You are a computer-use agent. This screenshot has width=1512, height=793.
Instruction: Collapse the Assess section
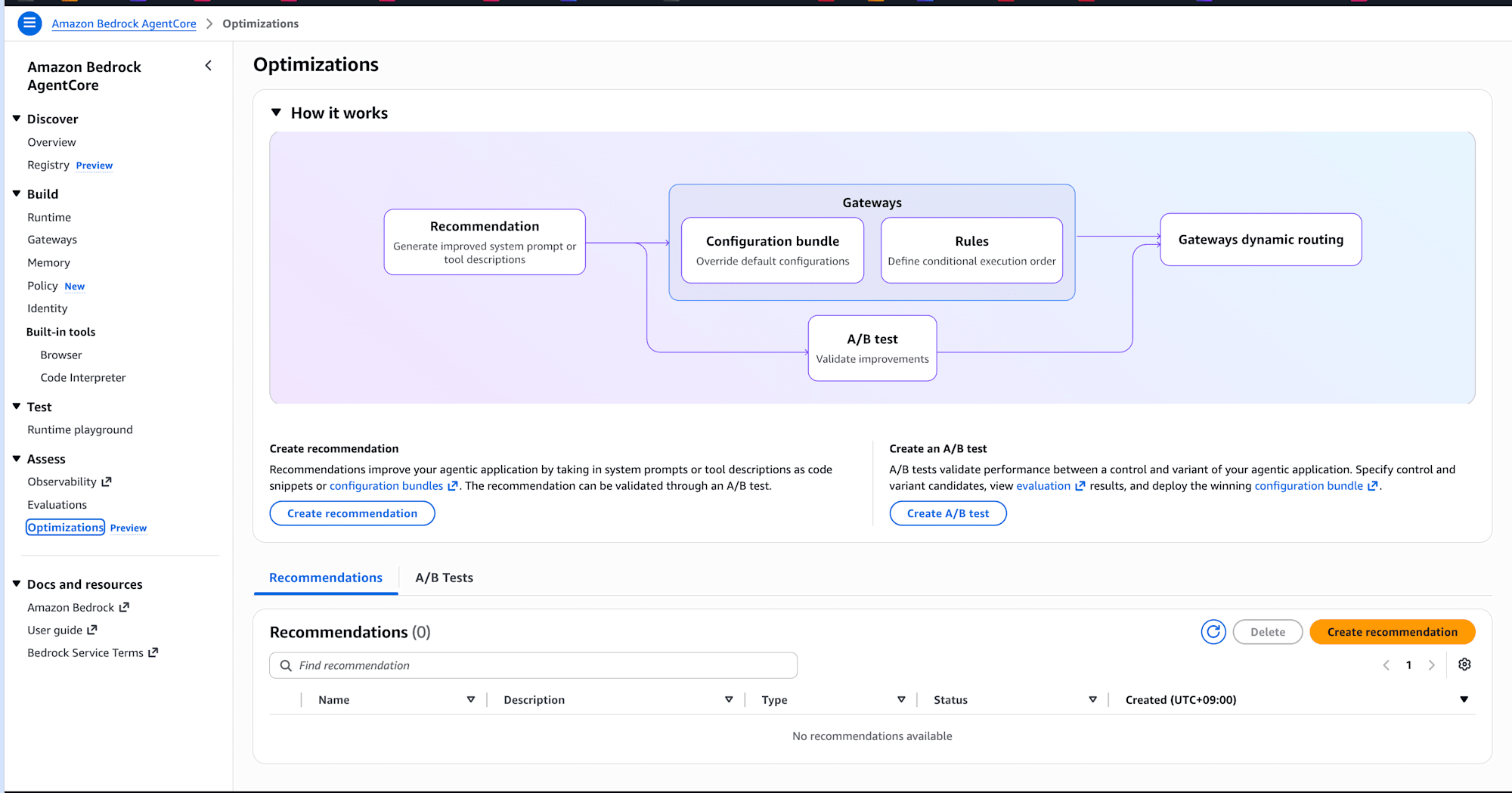point(17,459)
